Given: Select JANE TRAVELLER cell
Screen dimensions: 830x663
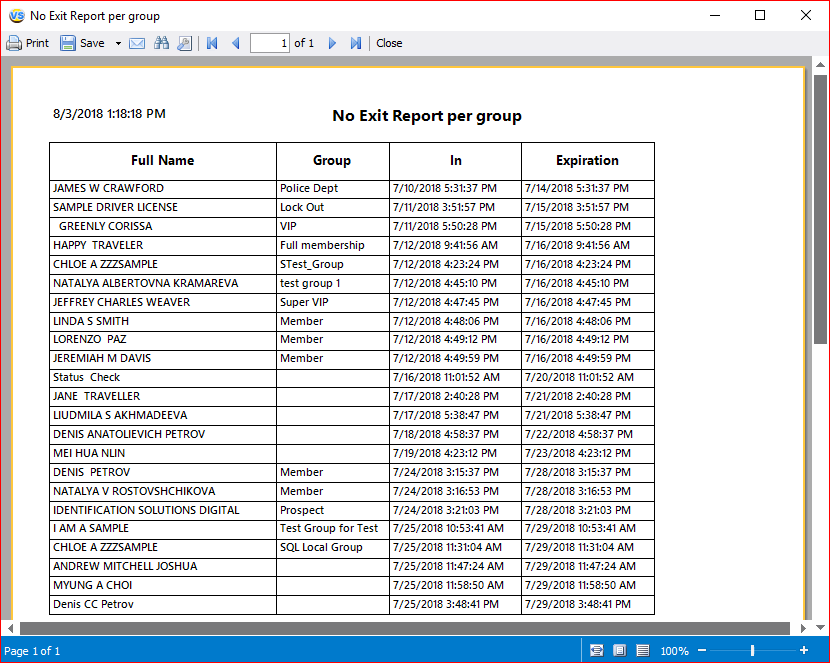Looking at the screenshot, I should (163, 397).
